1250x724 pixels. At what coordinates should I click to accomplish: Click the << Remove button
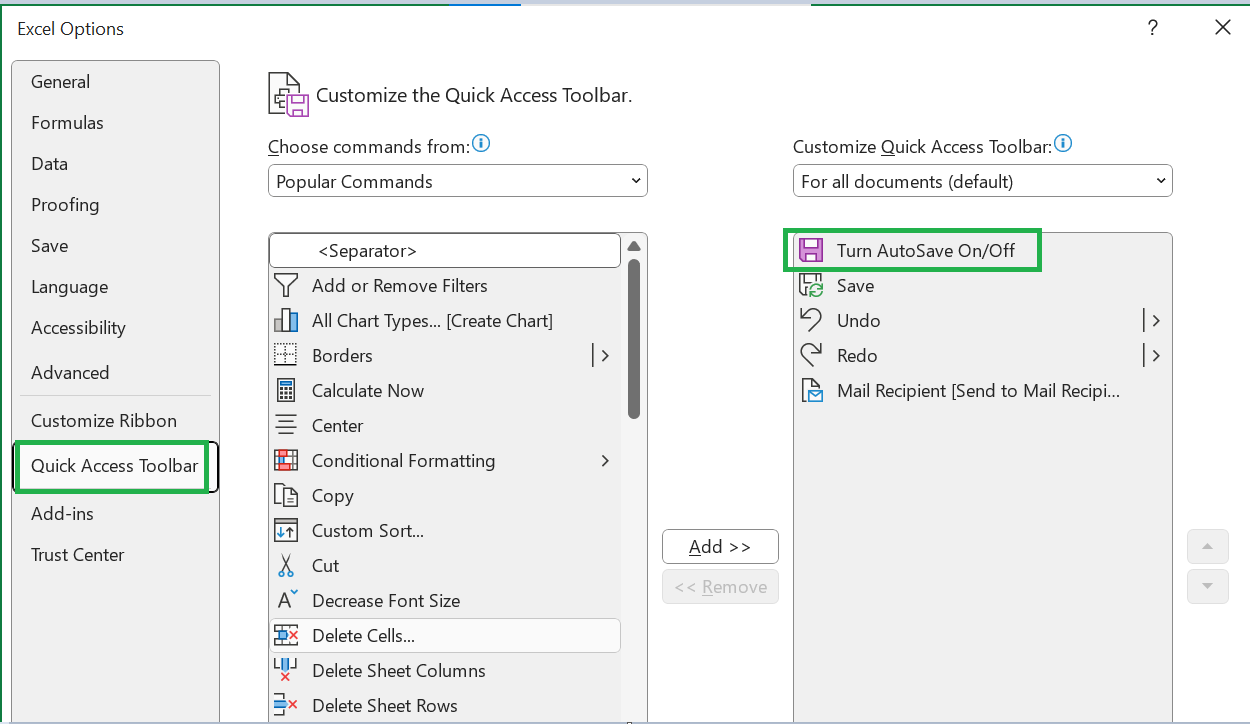point(720,587)
